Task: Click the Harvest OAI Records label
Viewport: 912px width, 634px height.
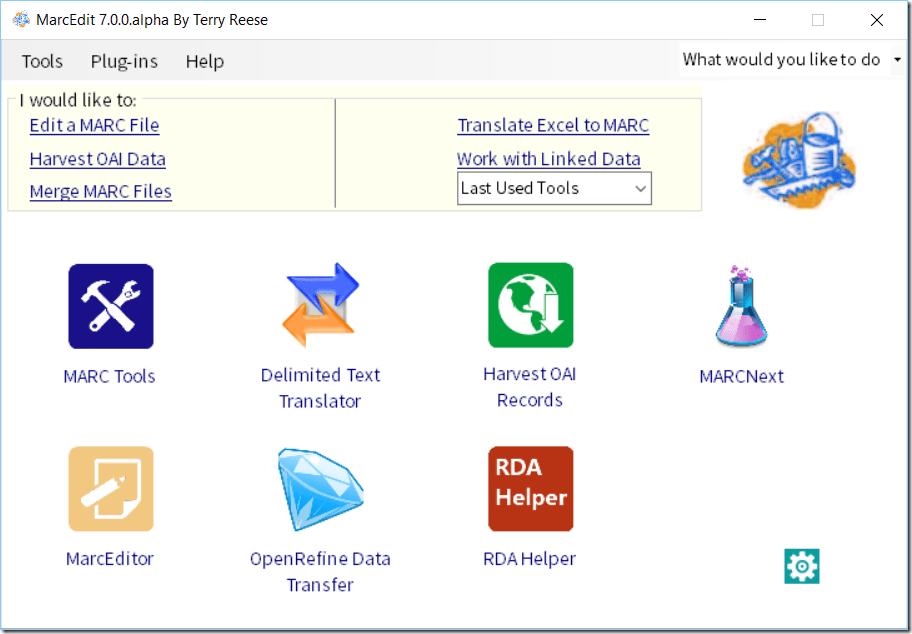Action: [x=530, y=387]
